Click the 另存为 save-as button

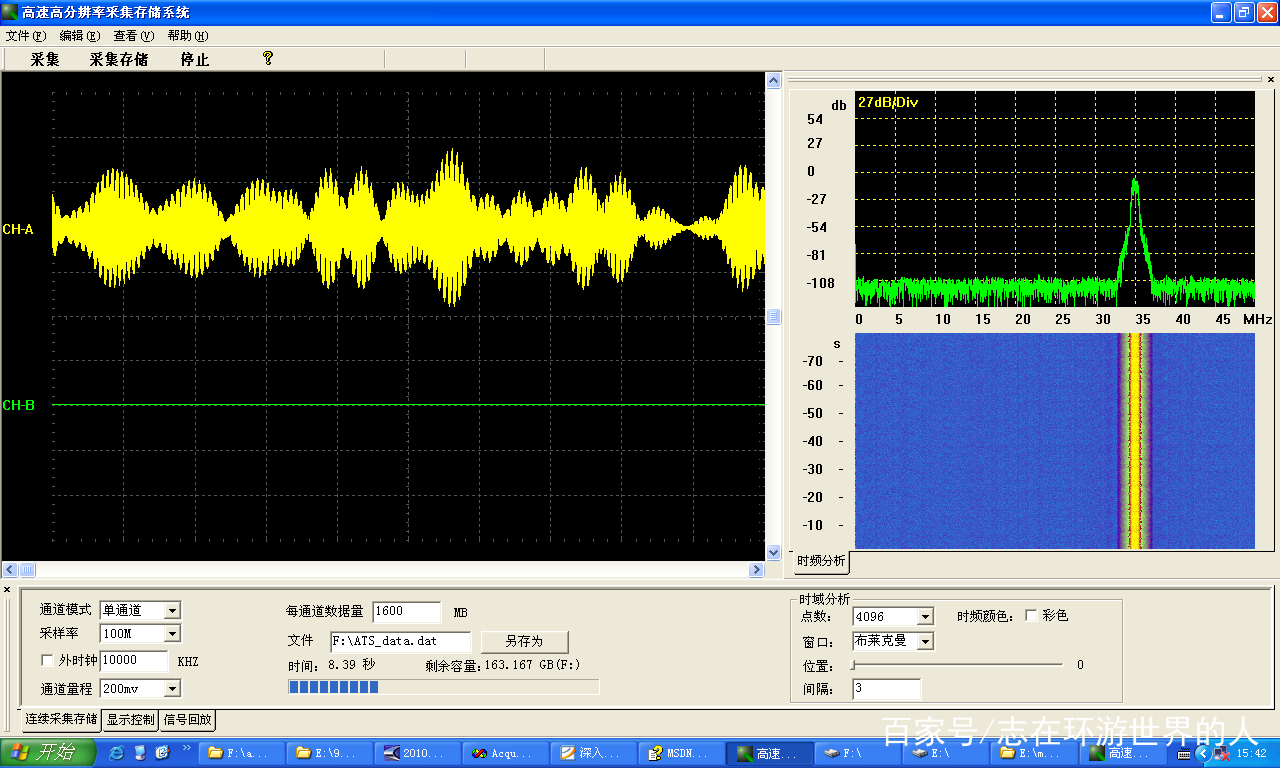coord(524,641)
